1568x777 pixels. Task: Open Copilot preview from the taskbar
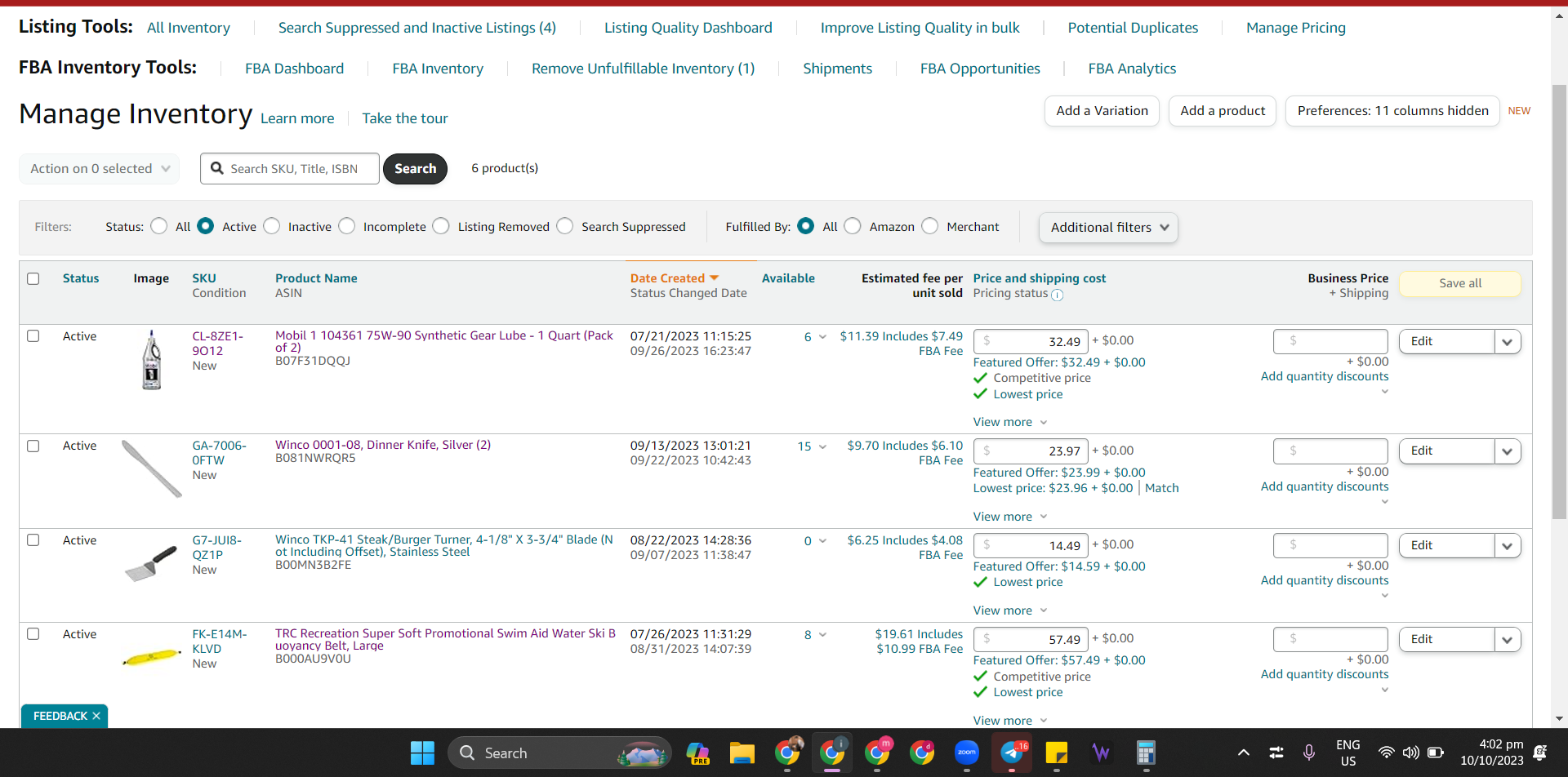coord(698,753)
